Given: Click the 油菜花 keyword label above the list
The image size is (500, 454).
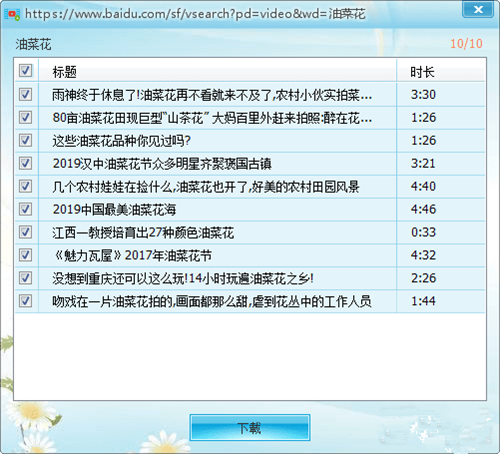Looking at the screenshot, I should [x=33, y=45].
